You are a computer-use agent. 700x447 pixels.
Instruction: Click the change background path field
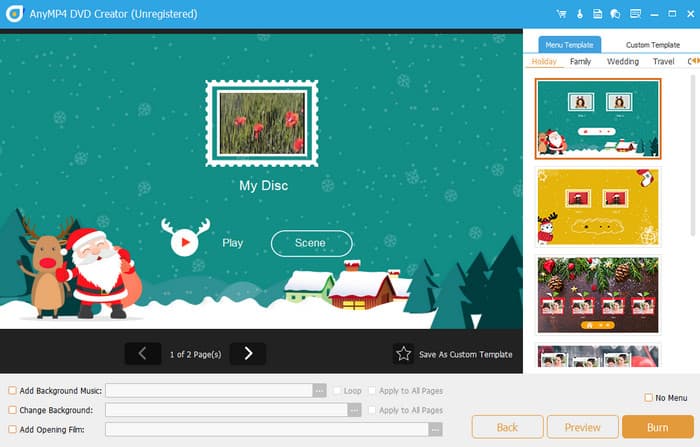coord(226,410)
